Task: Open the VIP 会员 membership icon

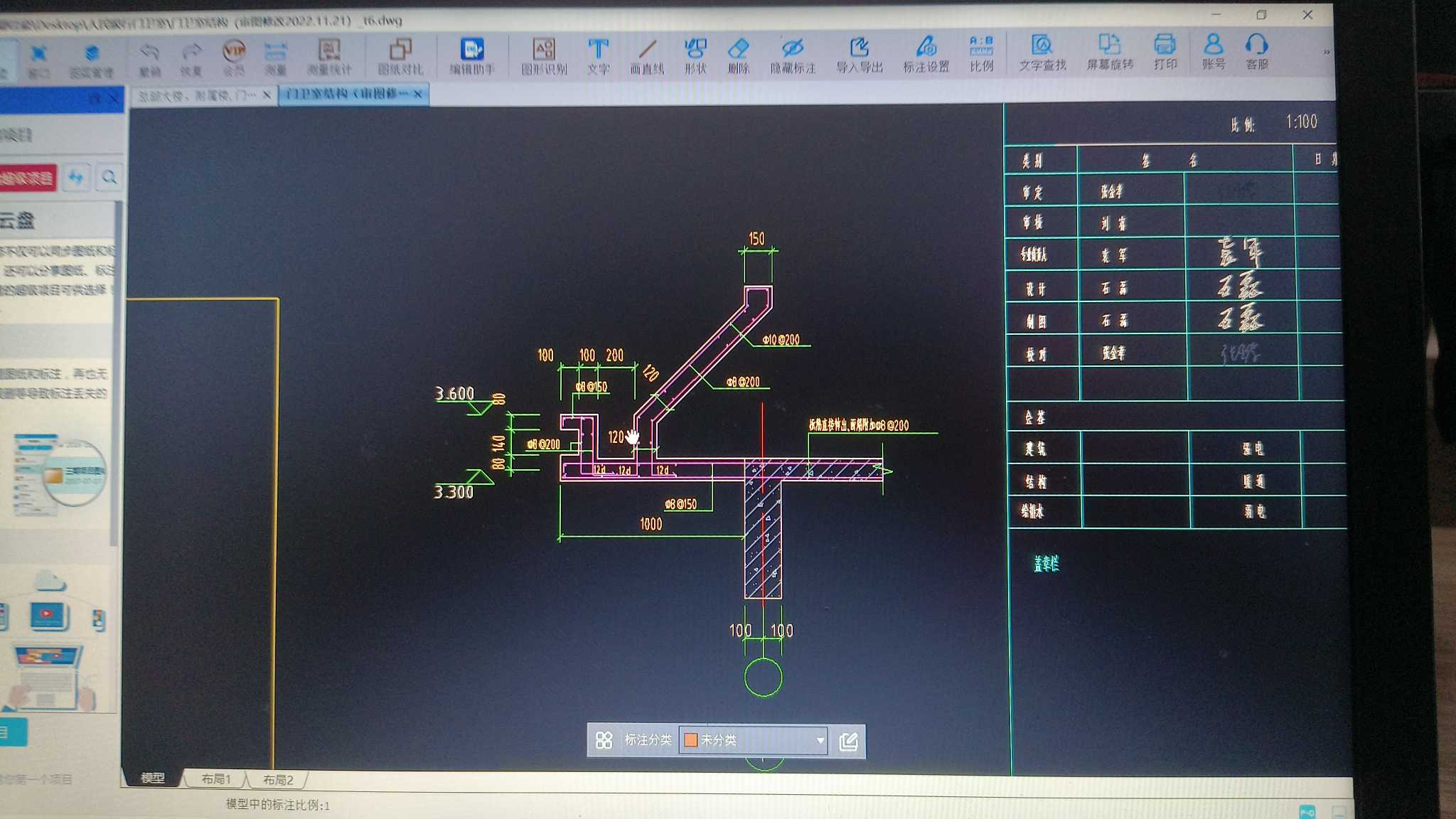Action: click(234, 57)
